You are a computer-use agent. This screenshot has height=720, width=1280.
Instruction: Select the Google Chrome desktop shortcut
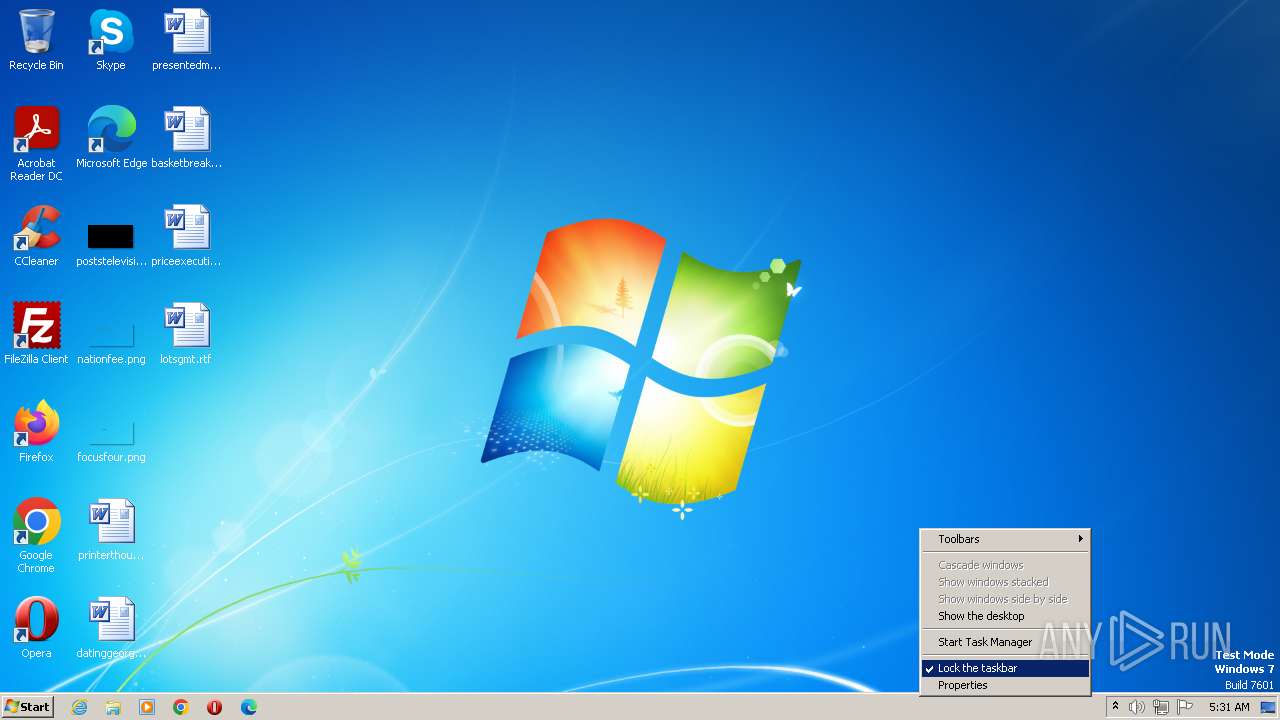coord(36,536)
